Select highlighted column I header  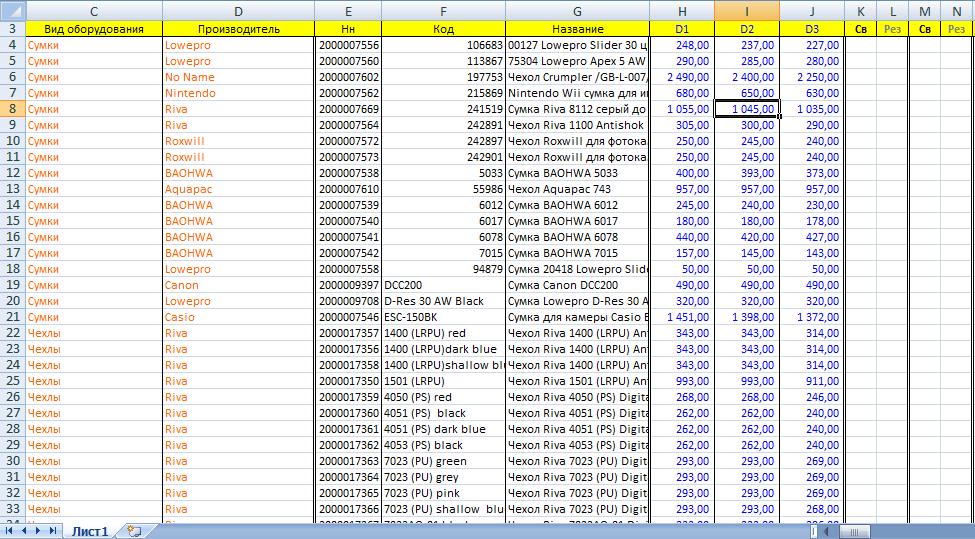[x=747, y=11]
